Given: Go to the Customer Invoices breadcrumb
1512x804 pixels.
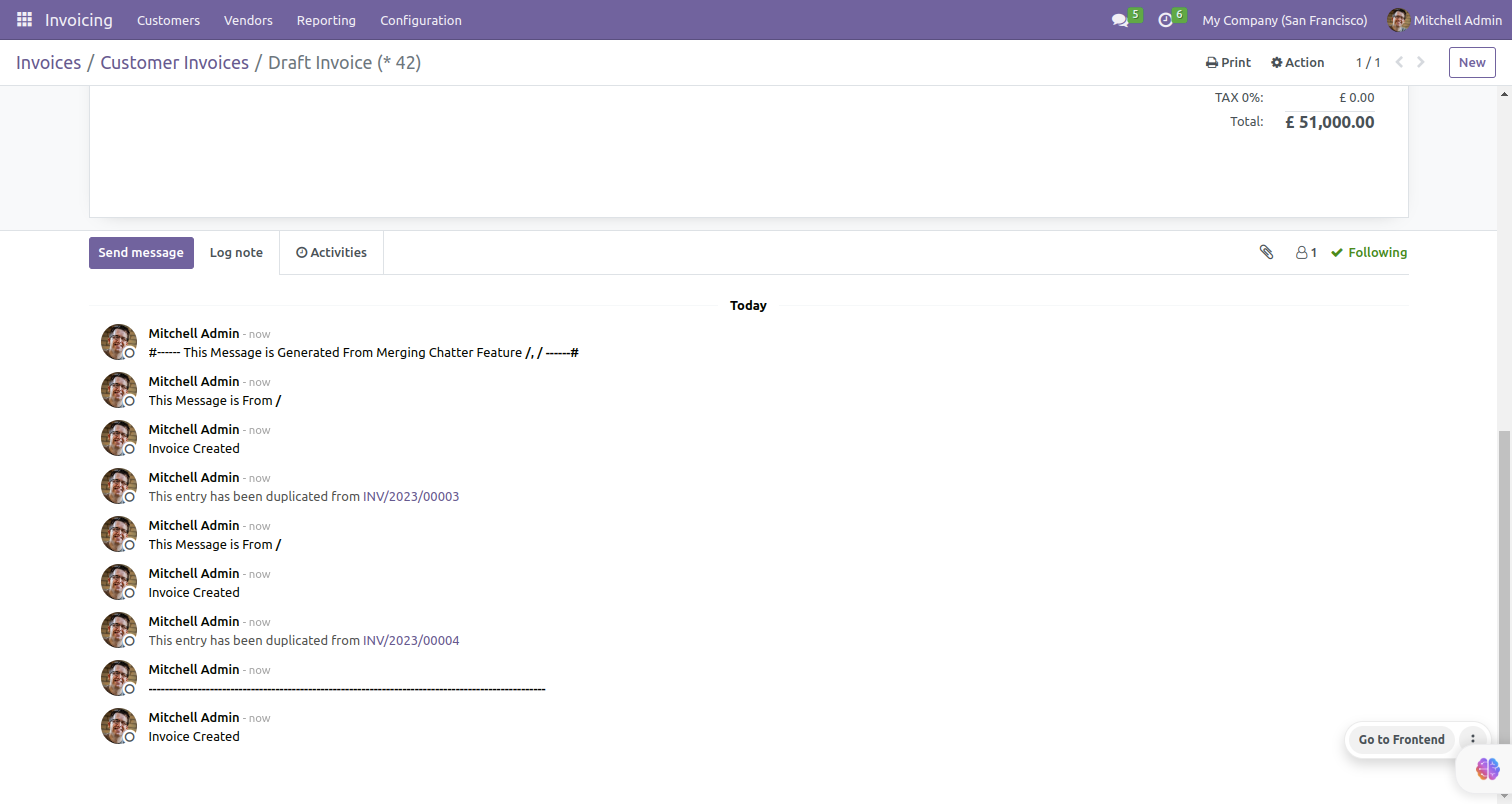Looking at the screenshot, I should (174, 63).
